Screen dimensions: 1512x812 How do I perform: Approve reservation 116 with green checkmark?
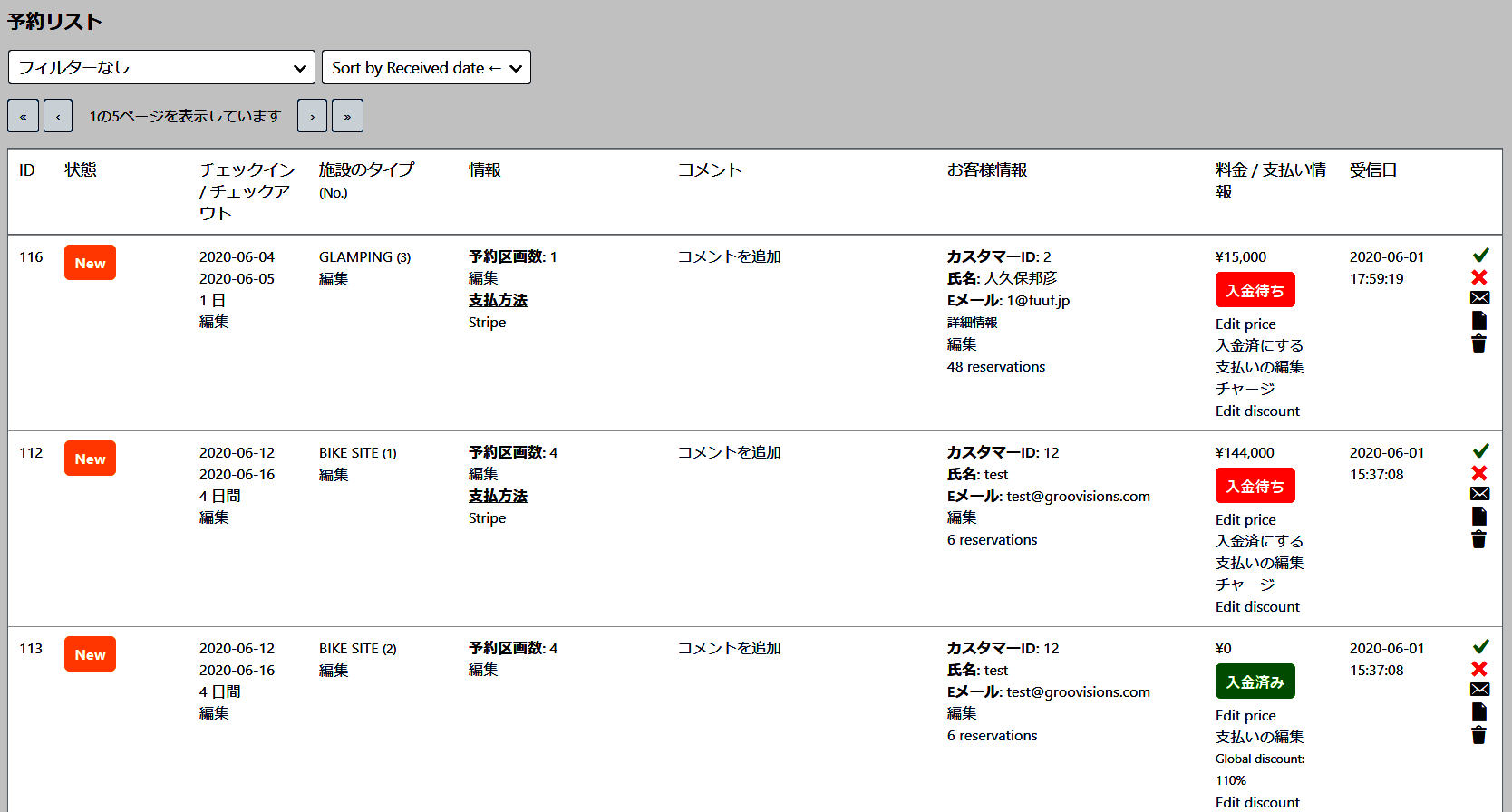point(1480,256)
